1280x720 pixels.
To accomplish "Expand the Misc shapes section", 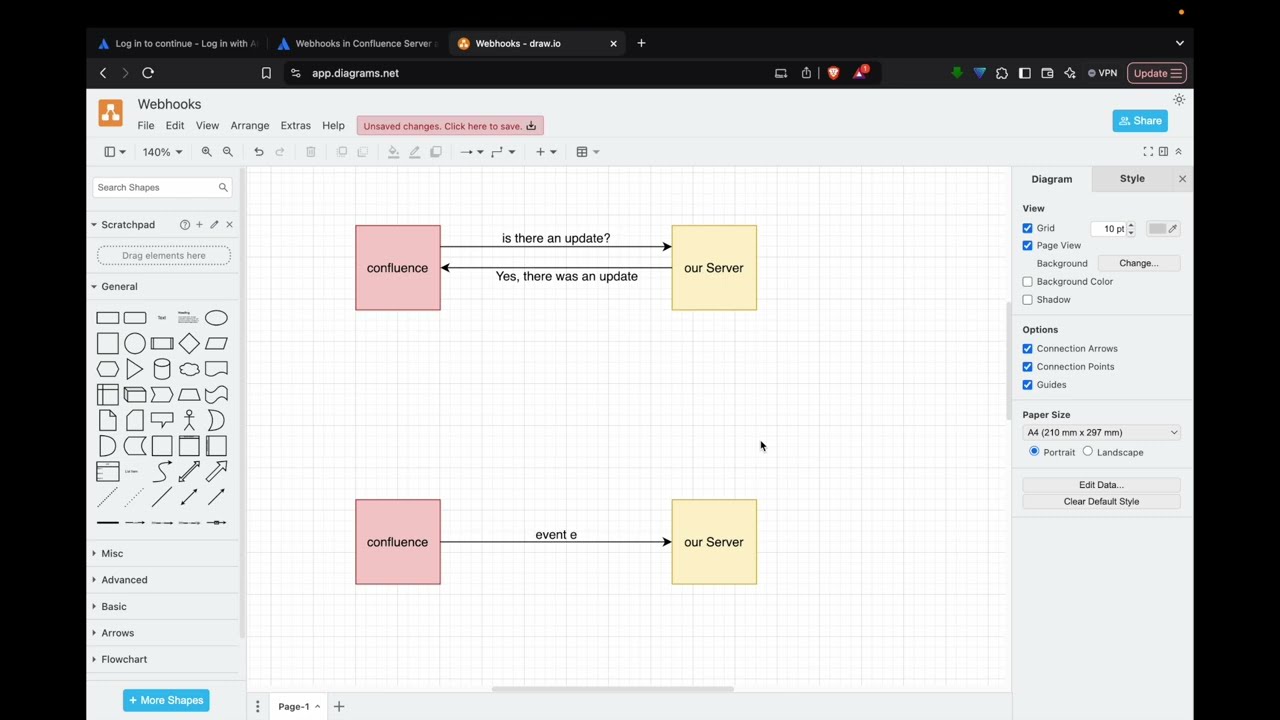I will [x=112, y=553].
